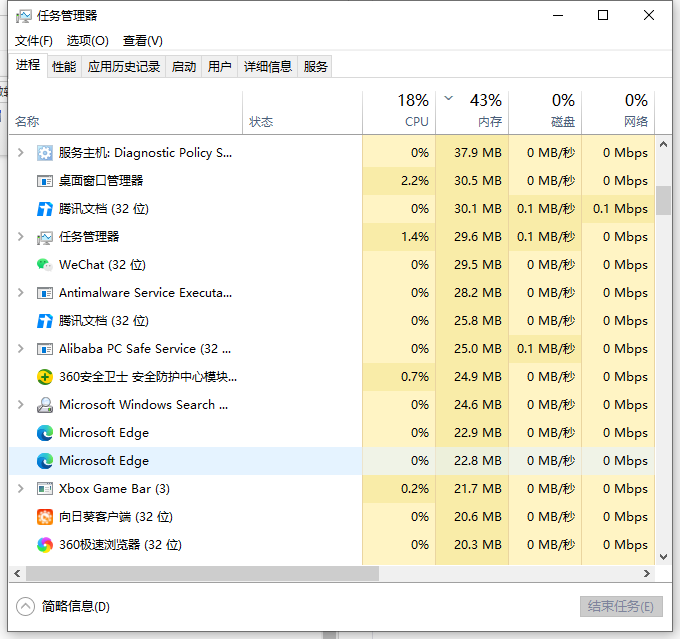Click the 桌面窗口管理器 process icon
Viewport: 680px width, 639px height.
click(45, 181)
